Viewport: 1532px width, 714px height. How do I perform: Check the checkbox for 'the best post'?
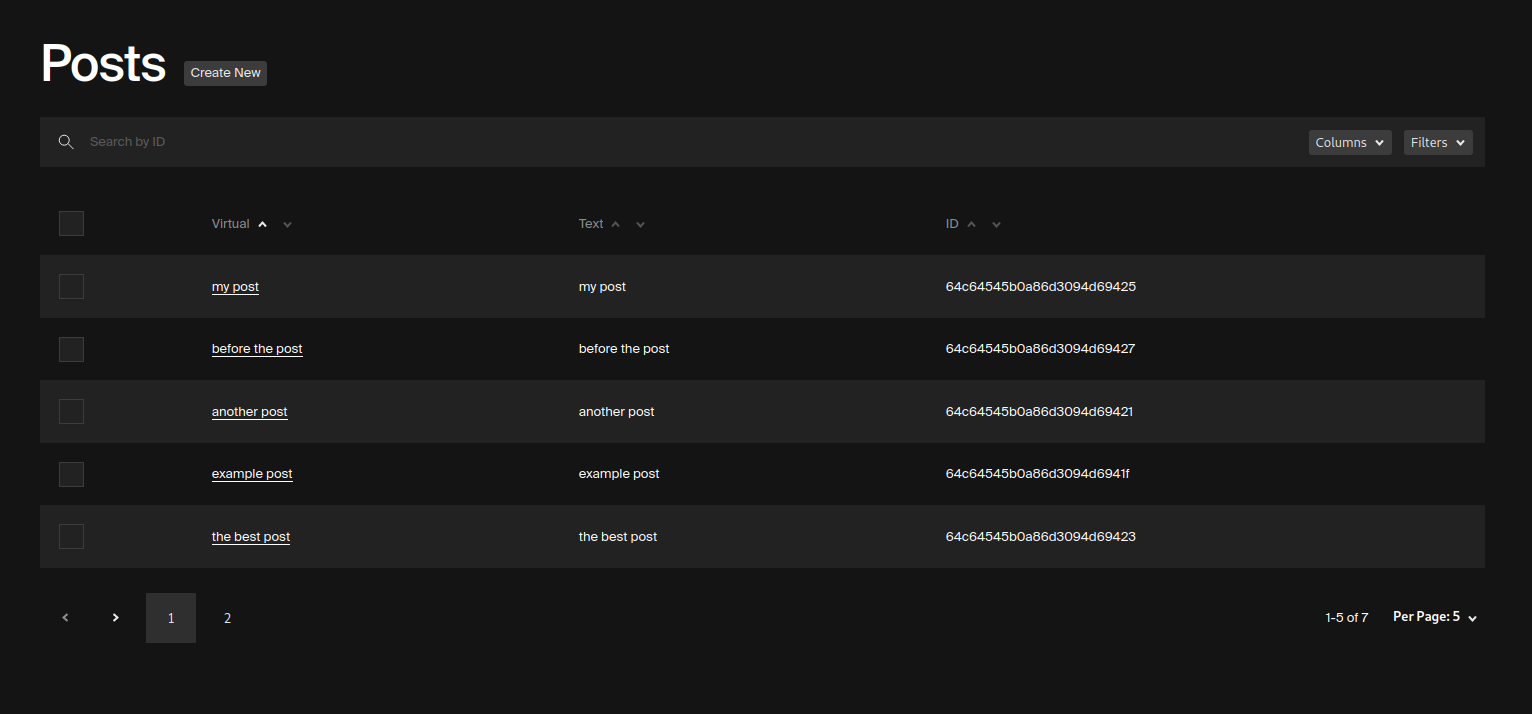tap(71, 536)
